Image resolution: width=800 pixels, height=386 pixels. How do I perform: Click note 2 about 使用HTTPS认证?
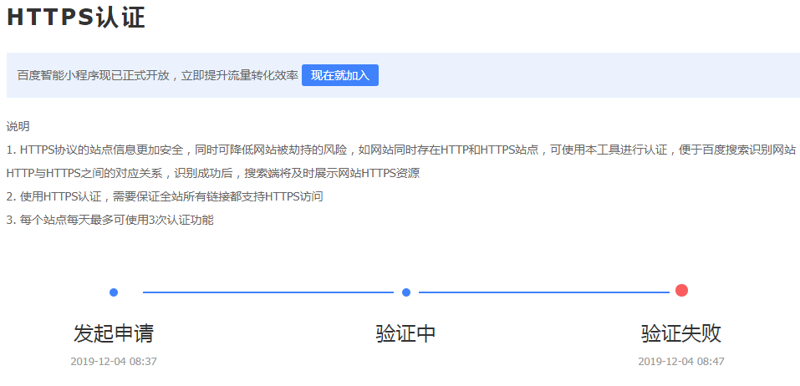point(165,197)
